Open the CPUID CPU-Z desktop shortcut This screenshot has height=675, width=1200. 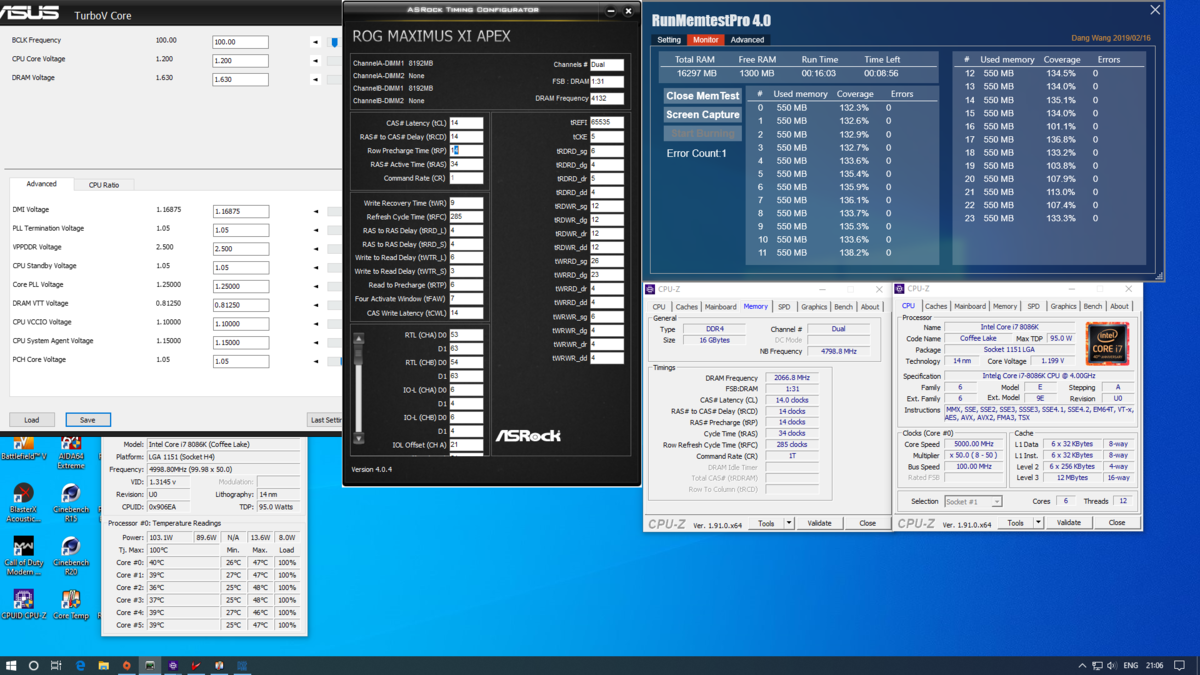(x=23, y=604)
